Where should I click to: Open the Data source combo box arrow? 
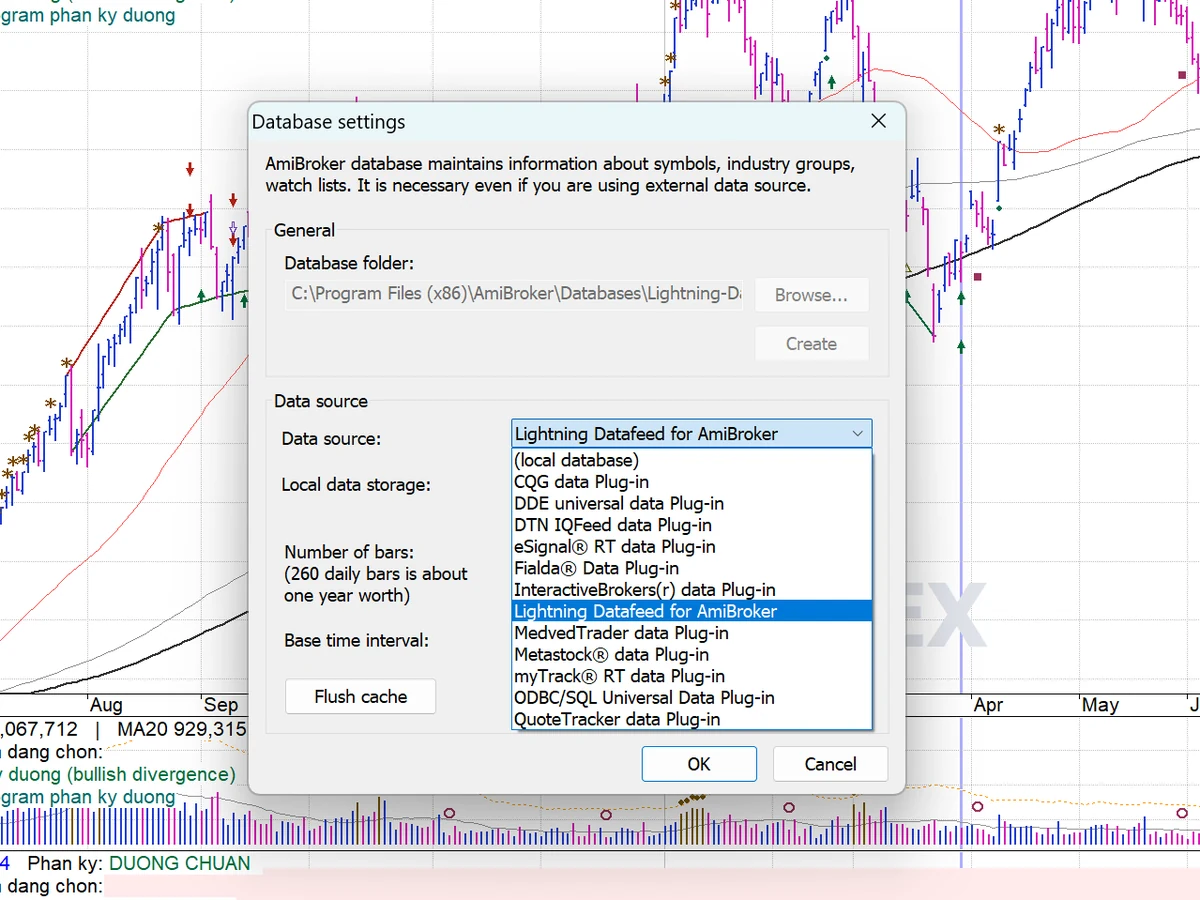coord(857,434)
